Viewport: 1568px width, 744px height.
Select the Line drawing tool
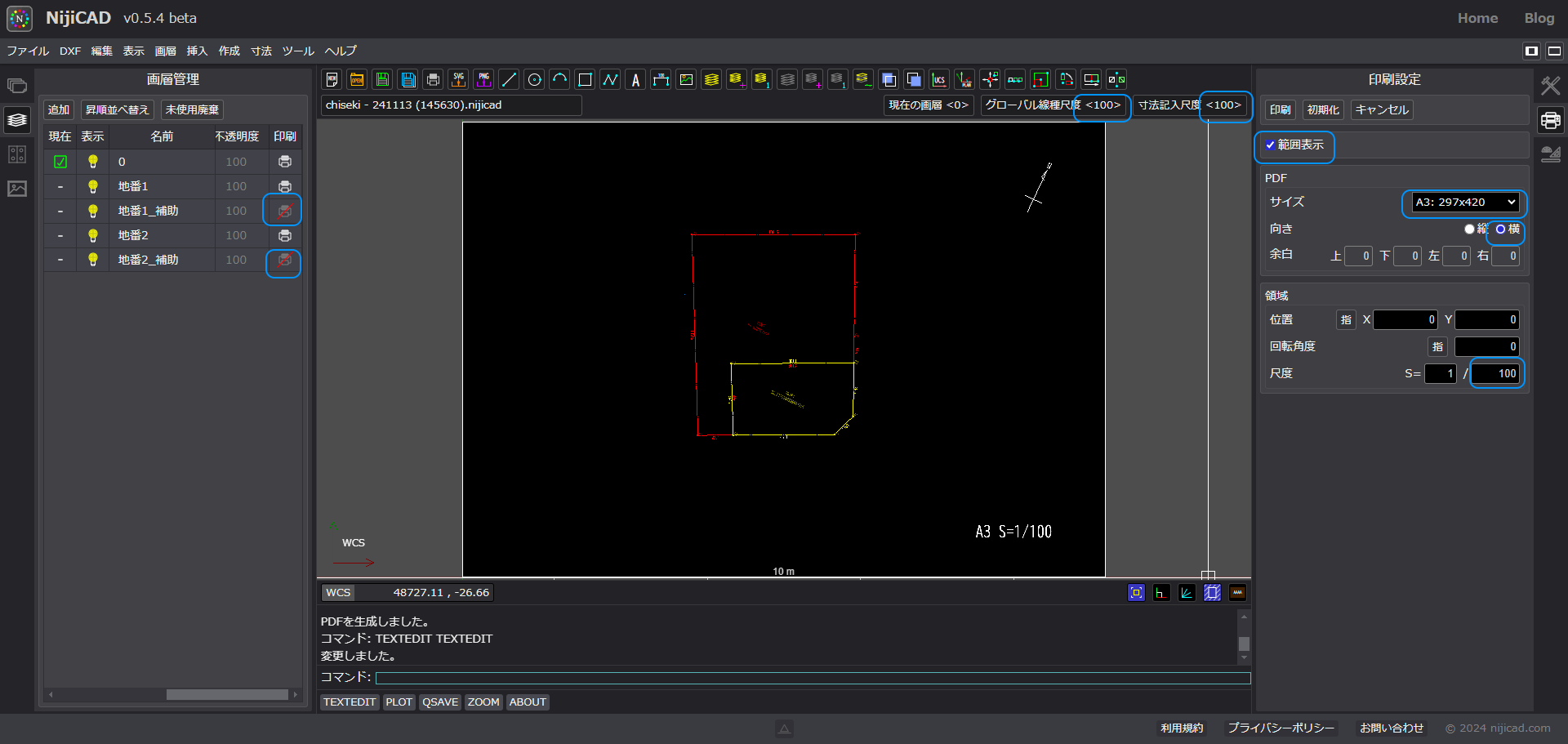point(509,79)
